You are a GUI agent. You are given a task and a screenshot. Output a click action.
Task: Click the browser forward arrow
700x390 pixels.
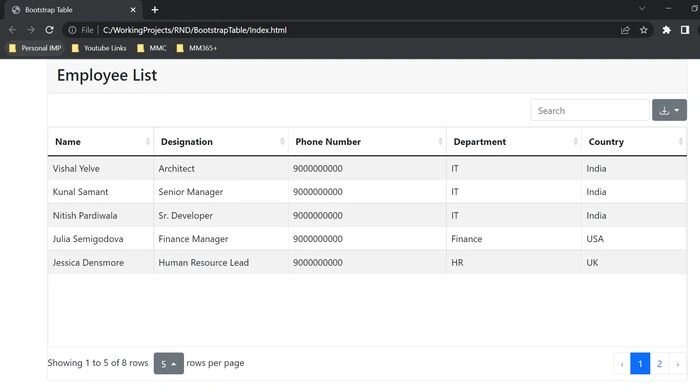[31, 30]
